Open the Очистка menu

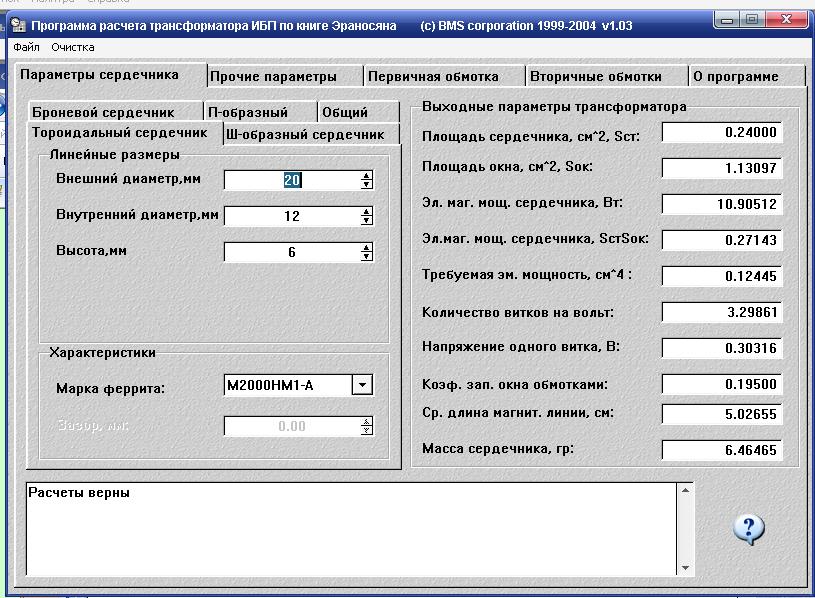pyautogui.click(x=73, y=47)
